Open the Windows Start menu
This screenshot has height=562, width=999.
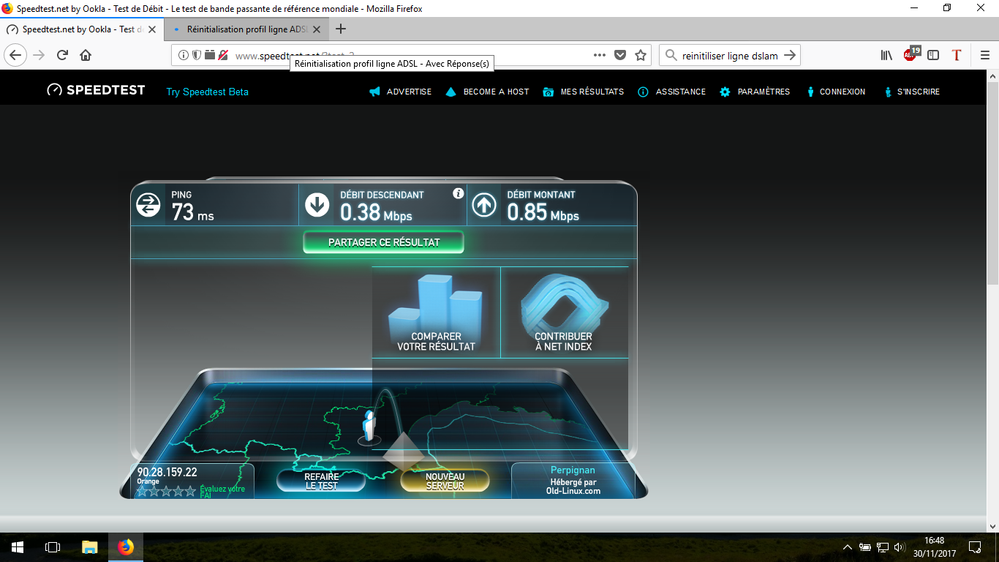pyautogui.click(x=17, y=547)
